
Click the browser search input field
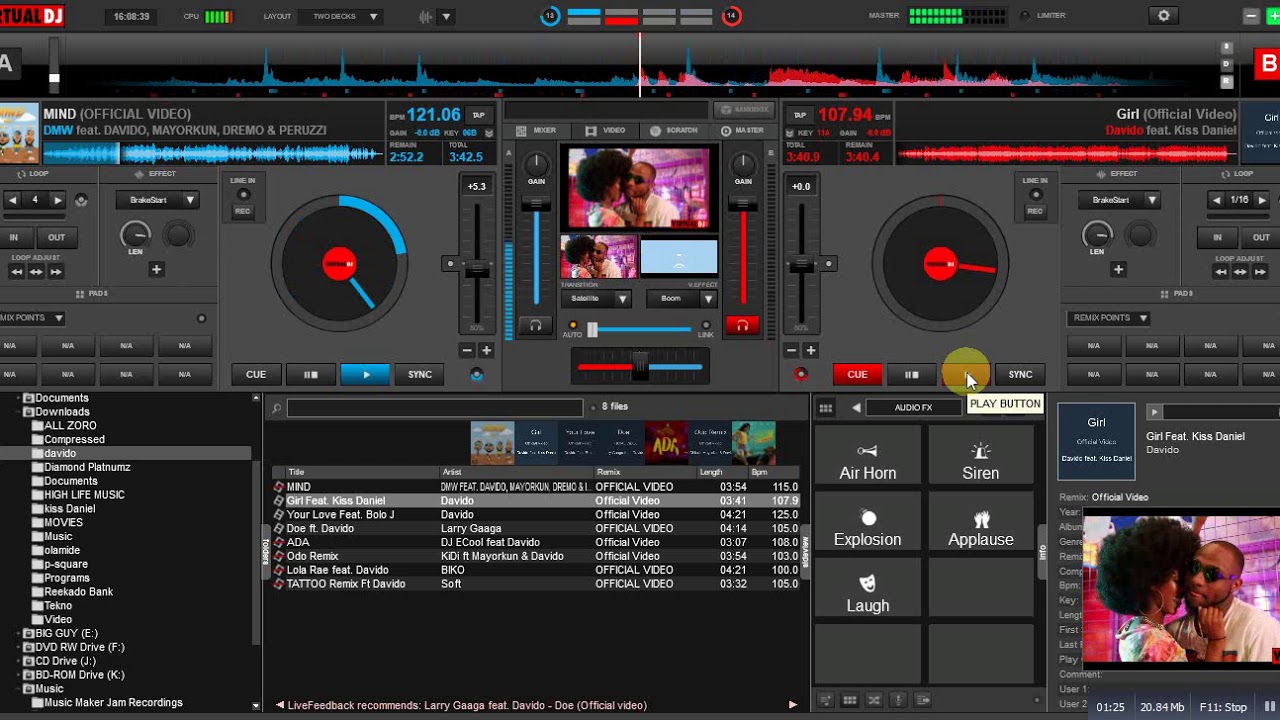click(435, 408)
